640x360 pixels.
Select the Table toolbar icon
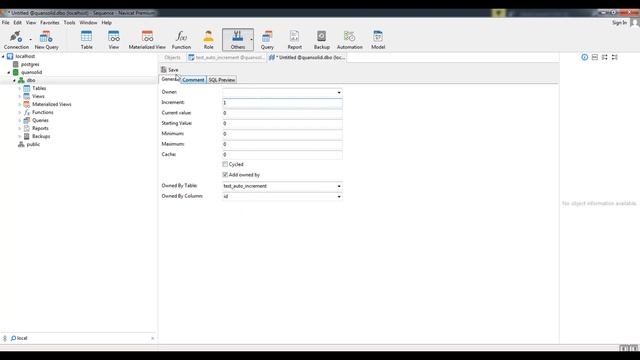86,37
